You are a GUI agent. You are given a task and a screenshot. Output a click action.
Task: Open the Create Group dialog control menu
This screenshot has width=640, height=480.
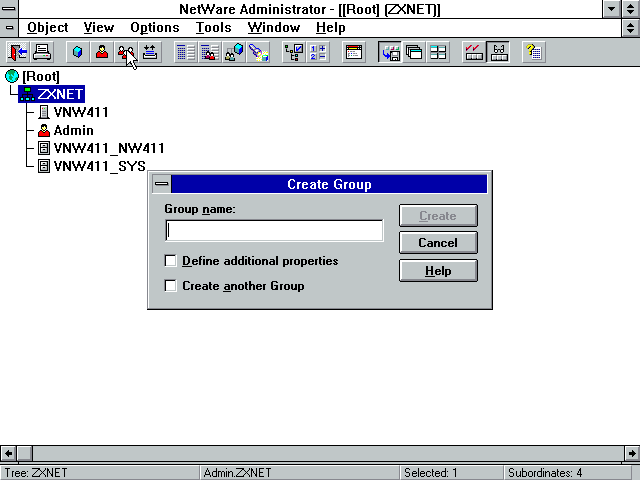[x=162, y=184]
